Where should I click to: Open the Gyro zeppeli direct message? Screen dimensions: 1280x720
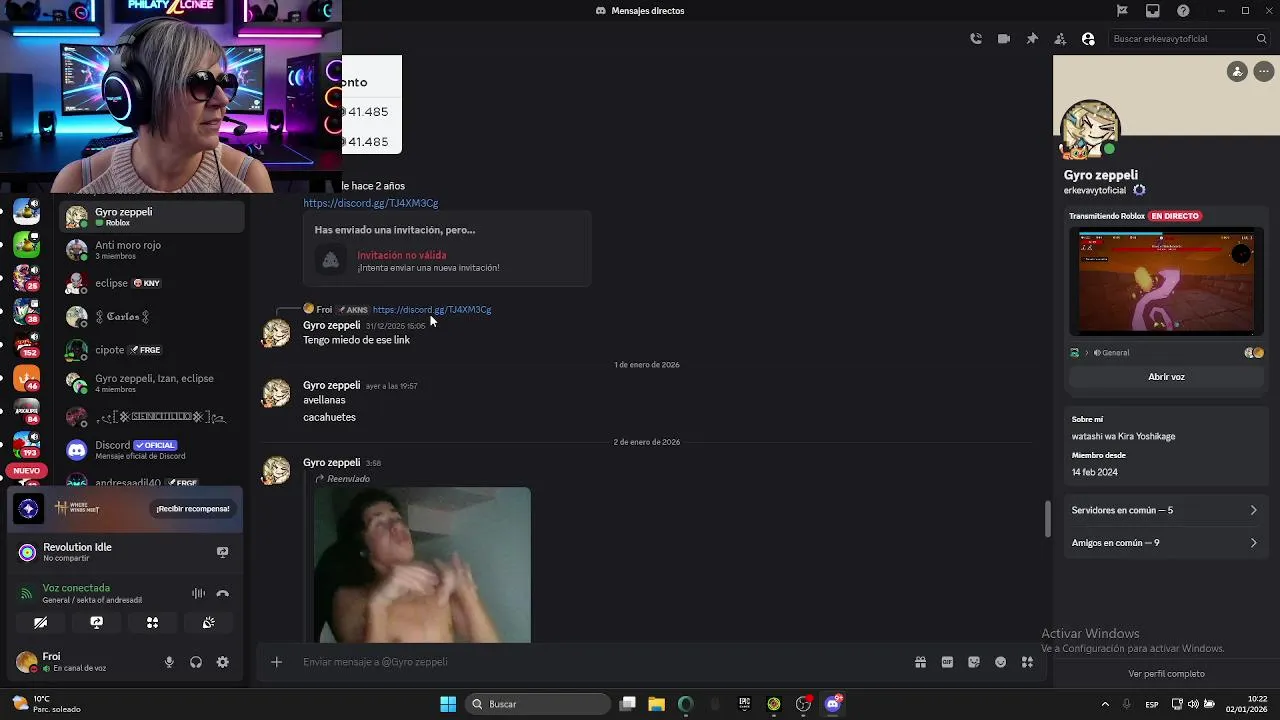[x=152, y=216]
